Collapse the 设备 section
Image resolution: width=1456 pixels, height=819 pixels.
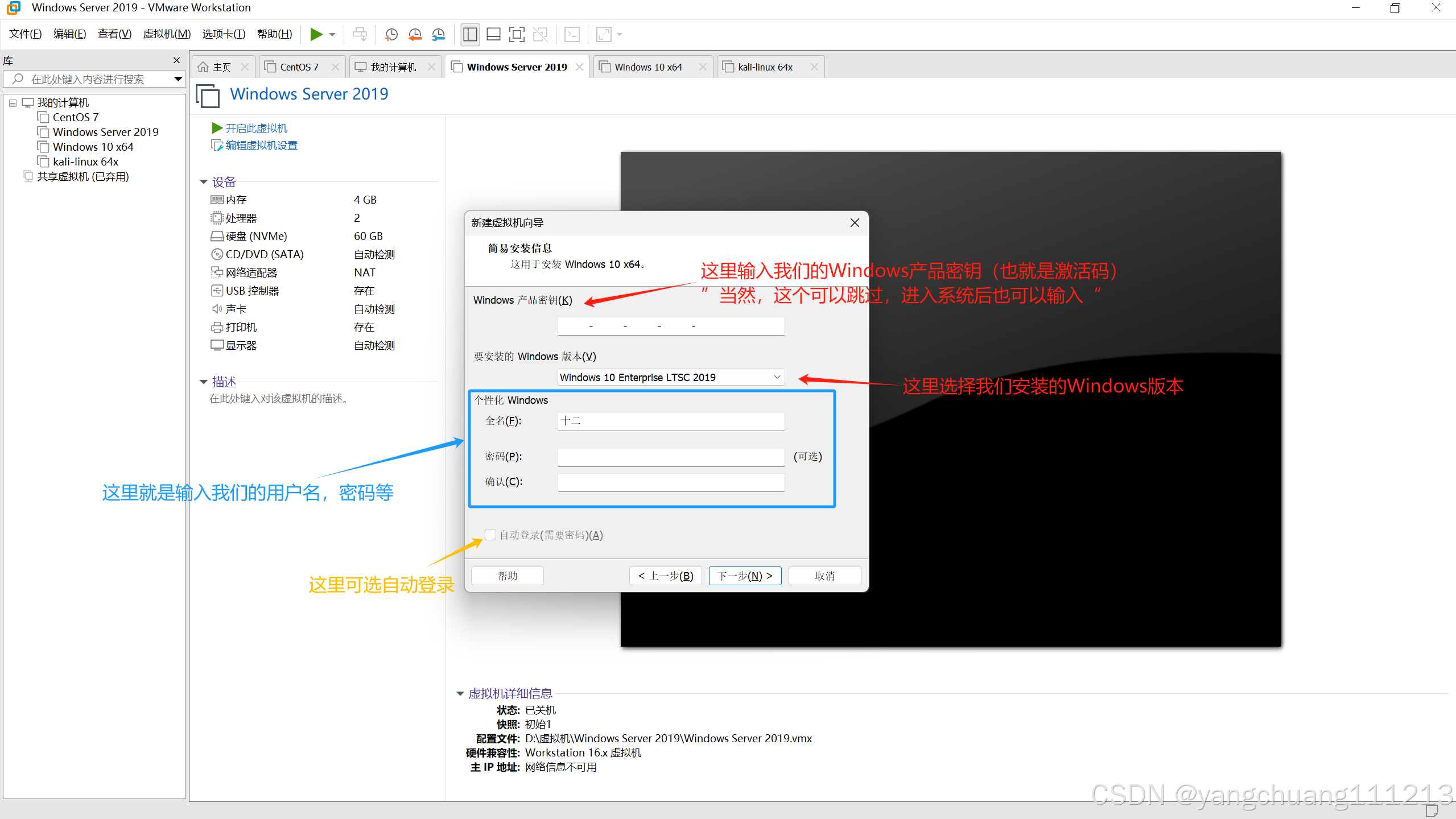204,182
